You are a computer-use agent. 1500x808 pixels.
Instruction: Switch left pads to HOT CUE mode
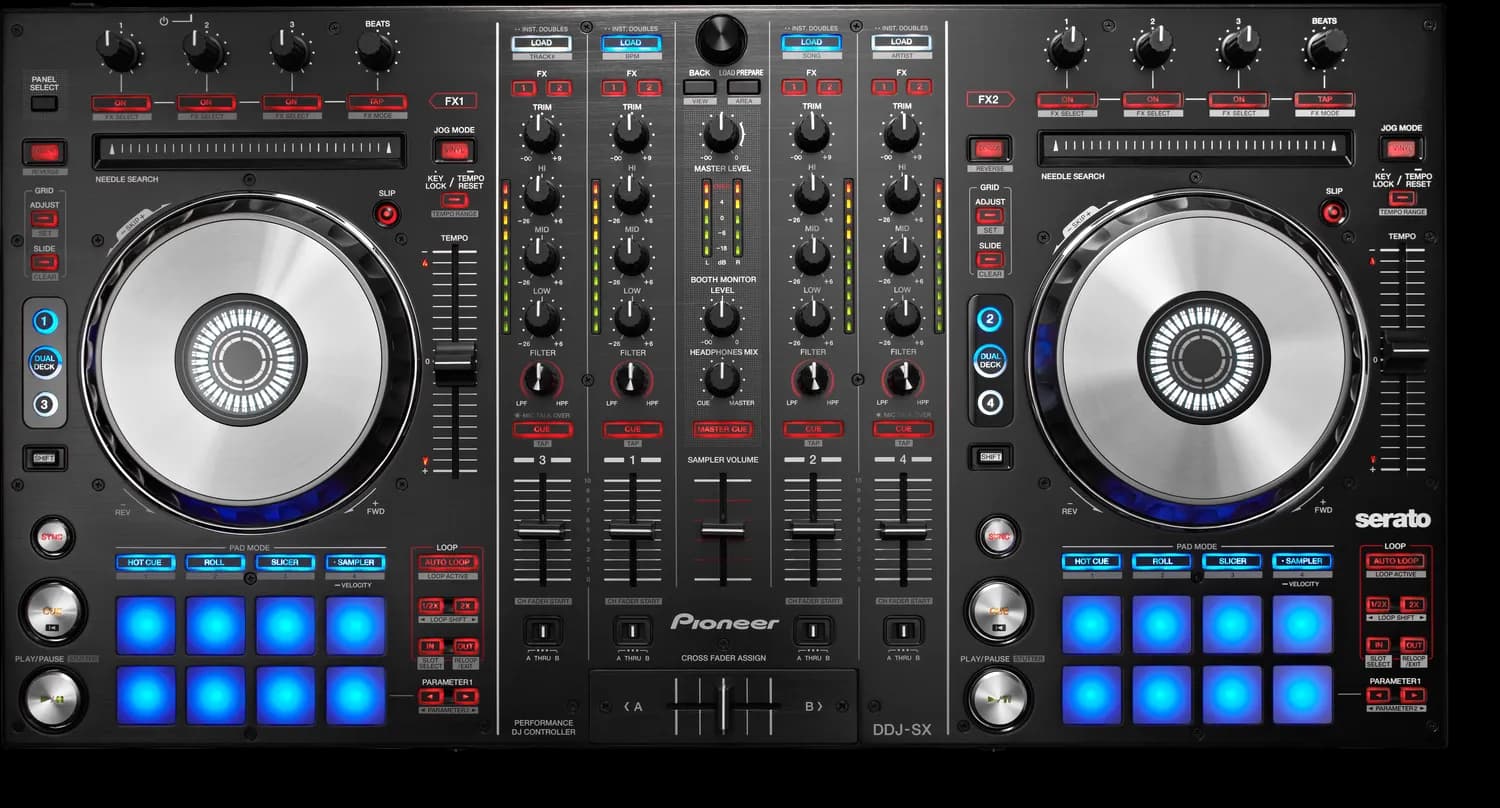tap(145, 563)
